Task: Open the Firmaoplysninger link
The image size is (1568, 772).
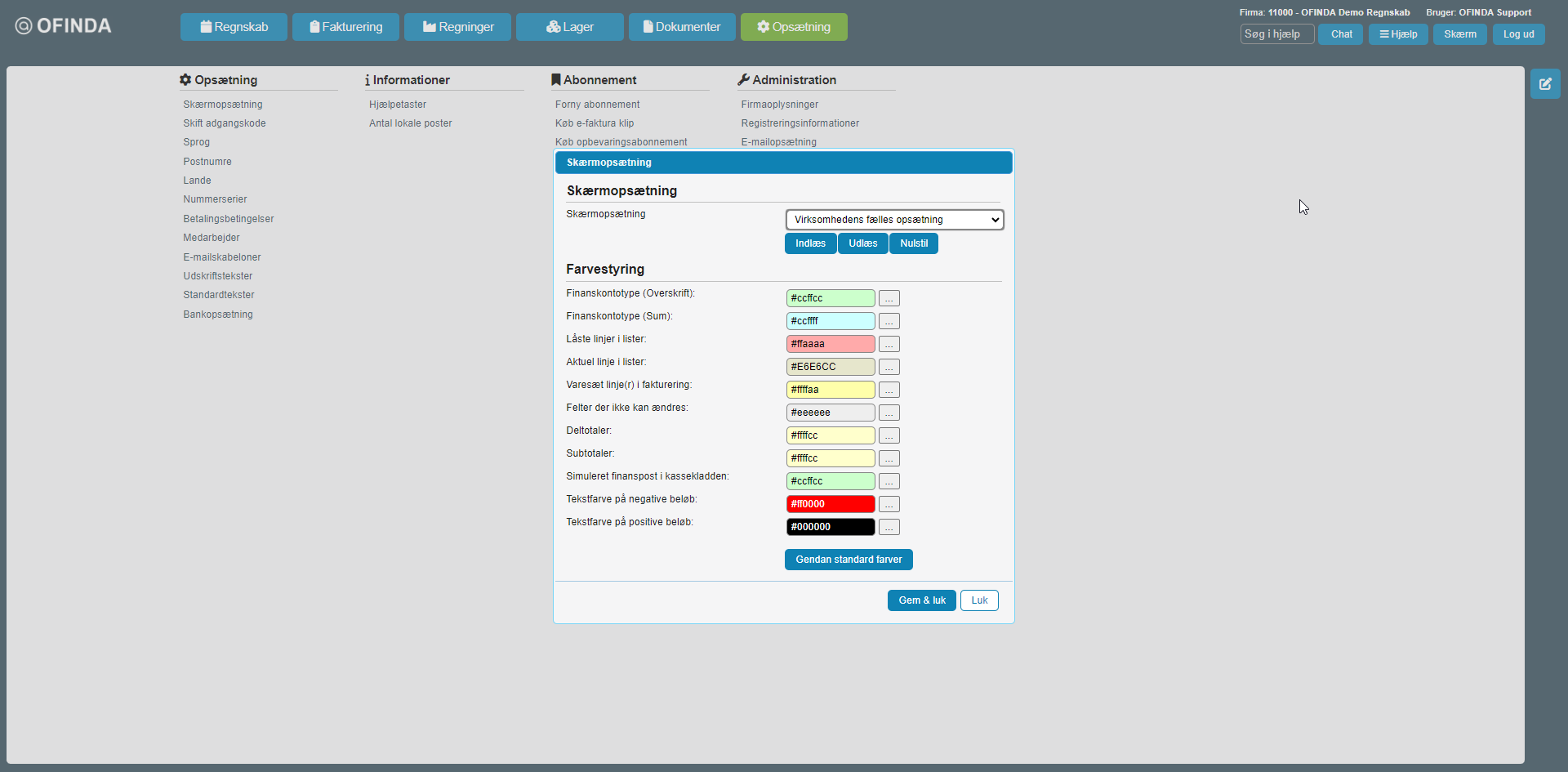Action: [x=779, y=105]
